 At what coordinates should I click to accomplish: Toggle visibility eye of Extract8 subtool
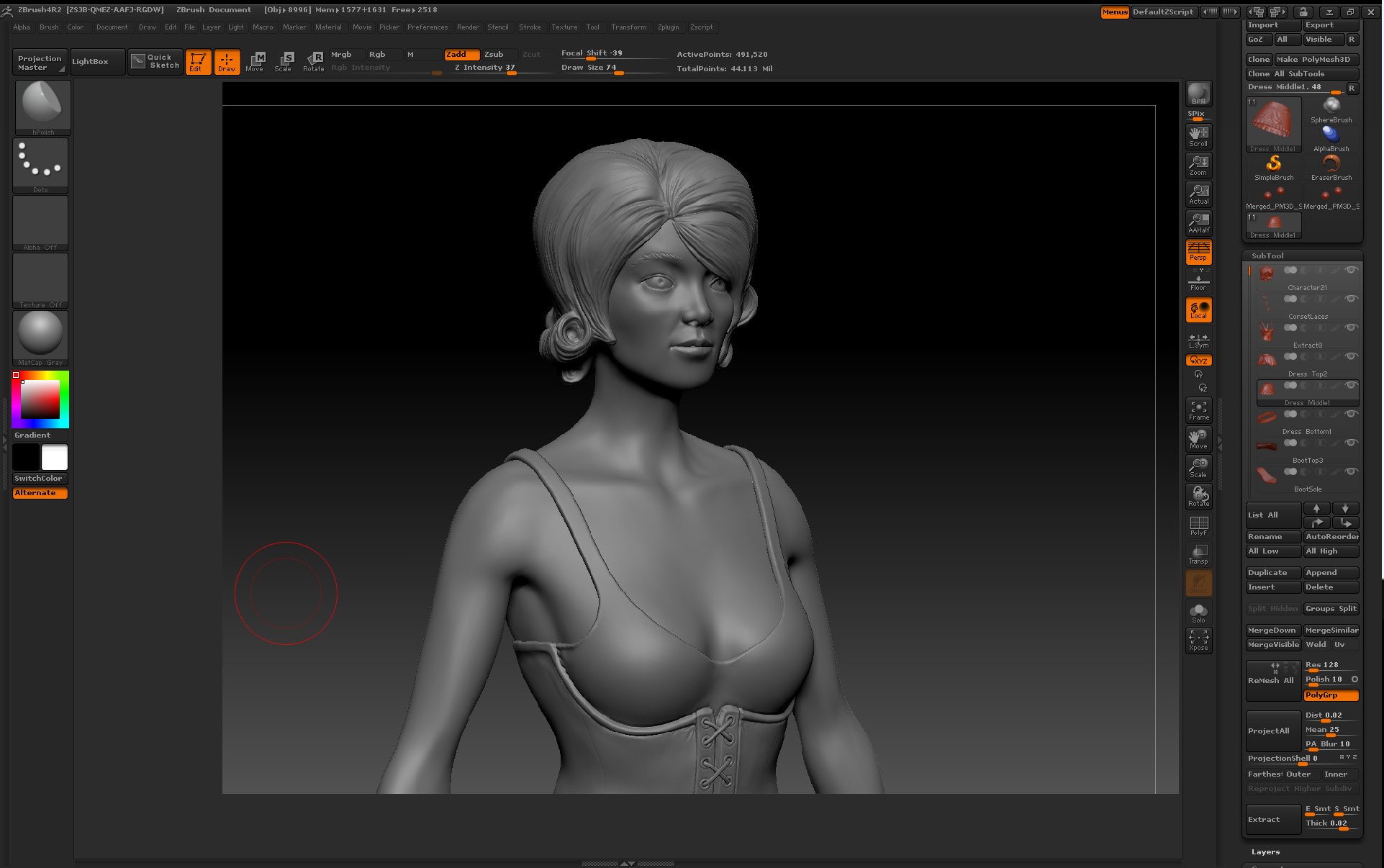click(1351, 327)
